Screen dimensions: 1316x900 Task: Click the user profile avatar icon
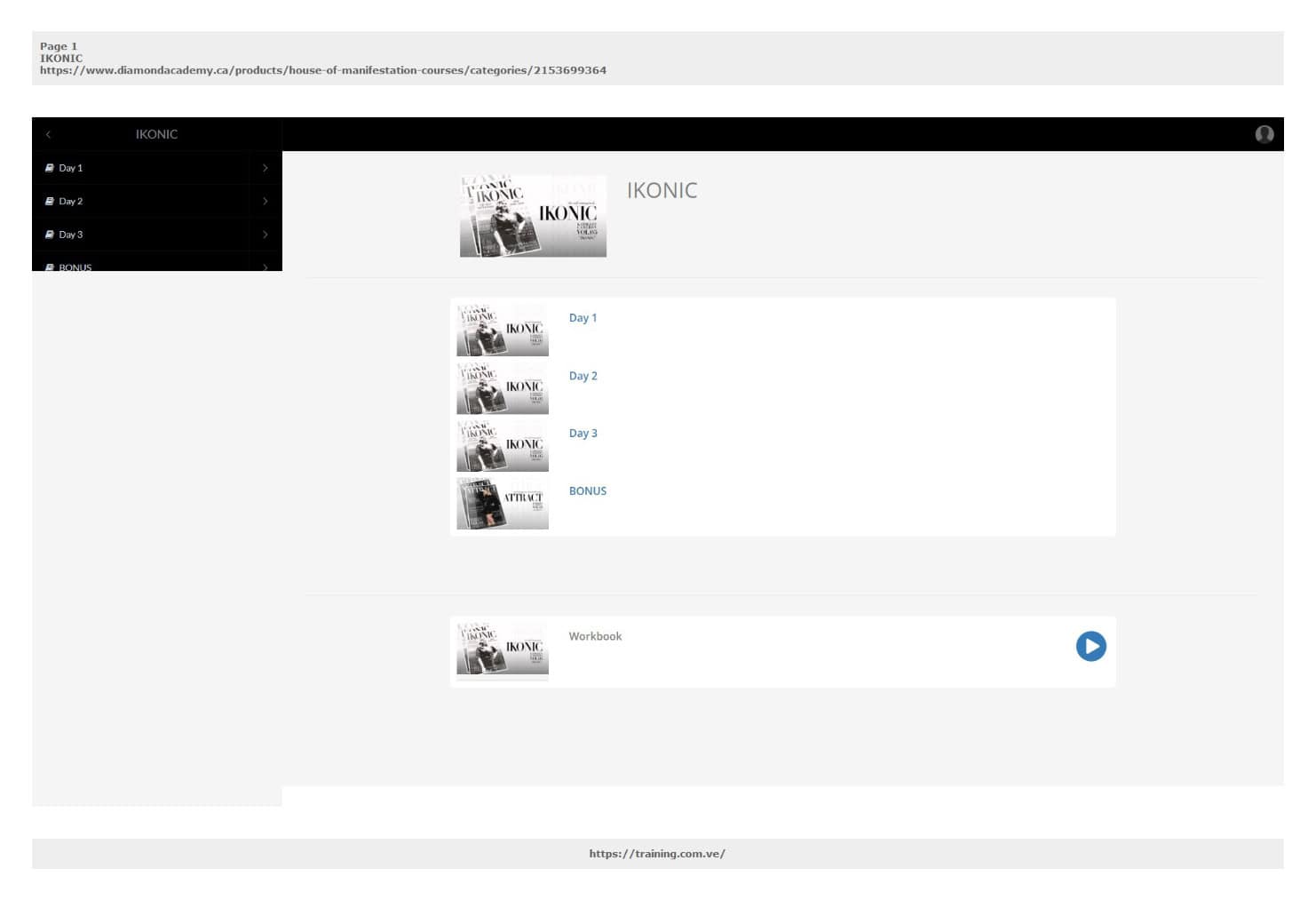click(x=1264, y=134)
